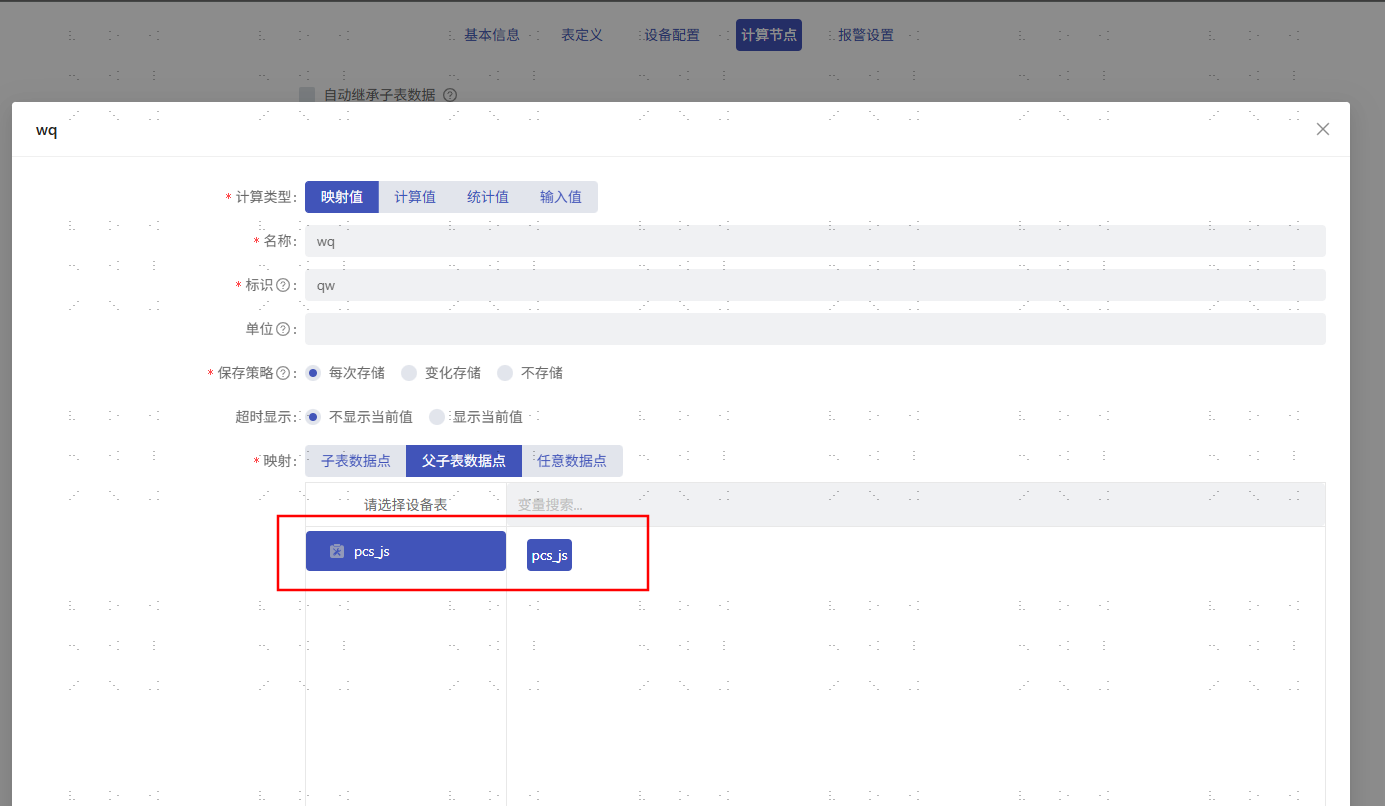1385x806 pixels.
Task: Click help icon beside 自动继承子表数据
Action: click(x=450, y=95)
